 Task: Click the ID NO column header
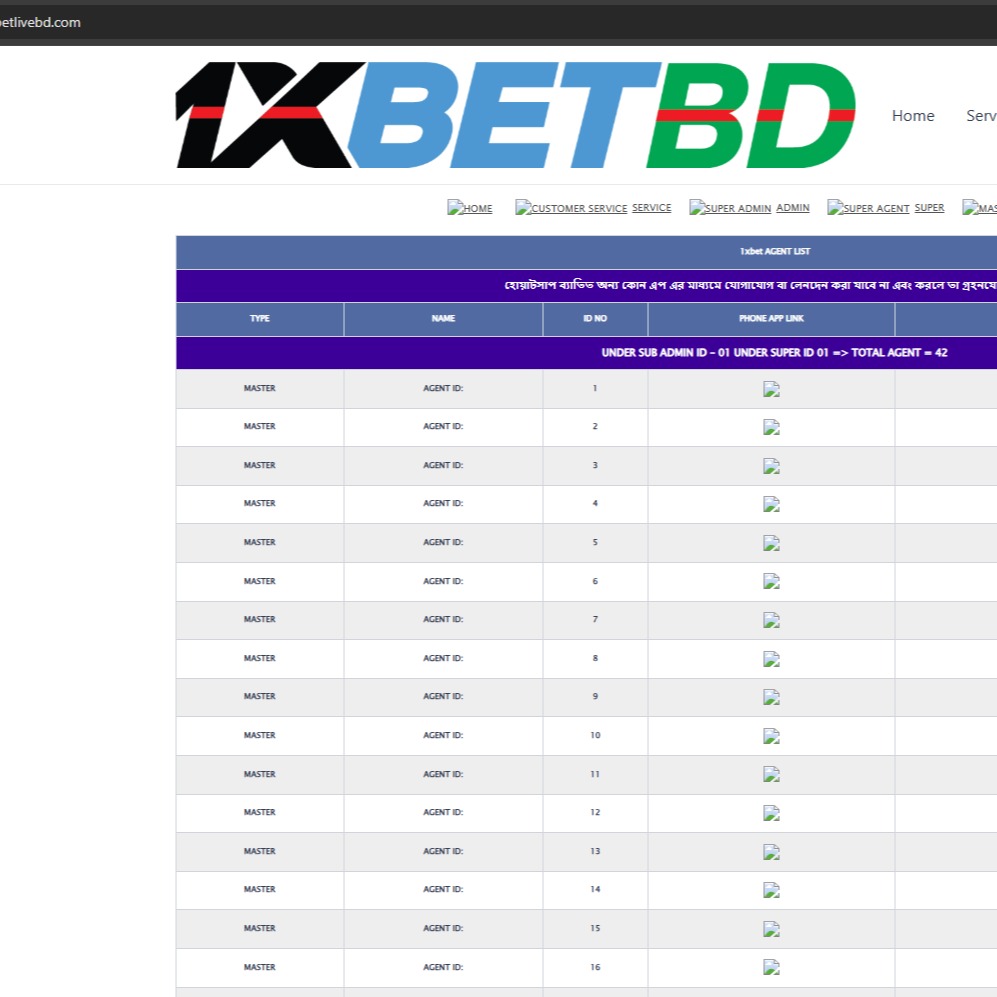click(595, 319)
